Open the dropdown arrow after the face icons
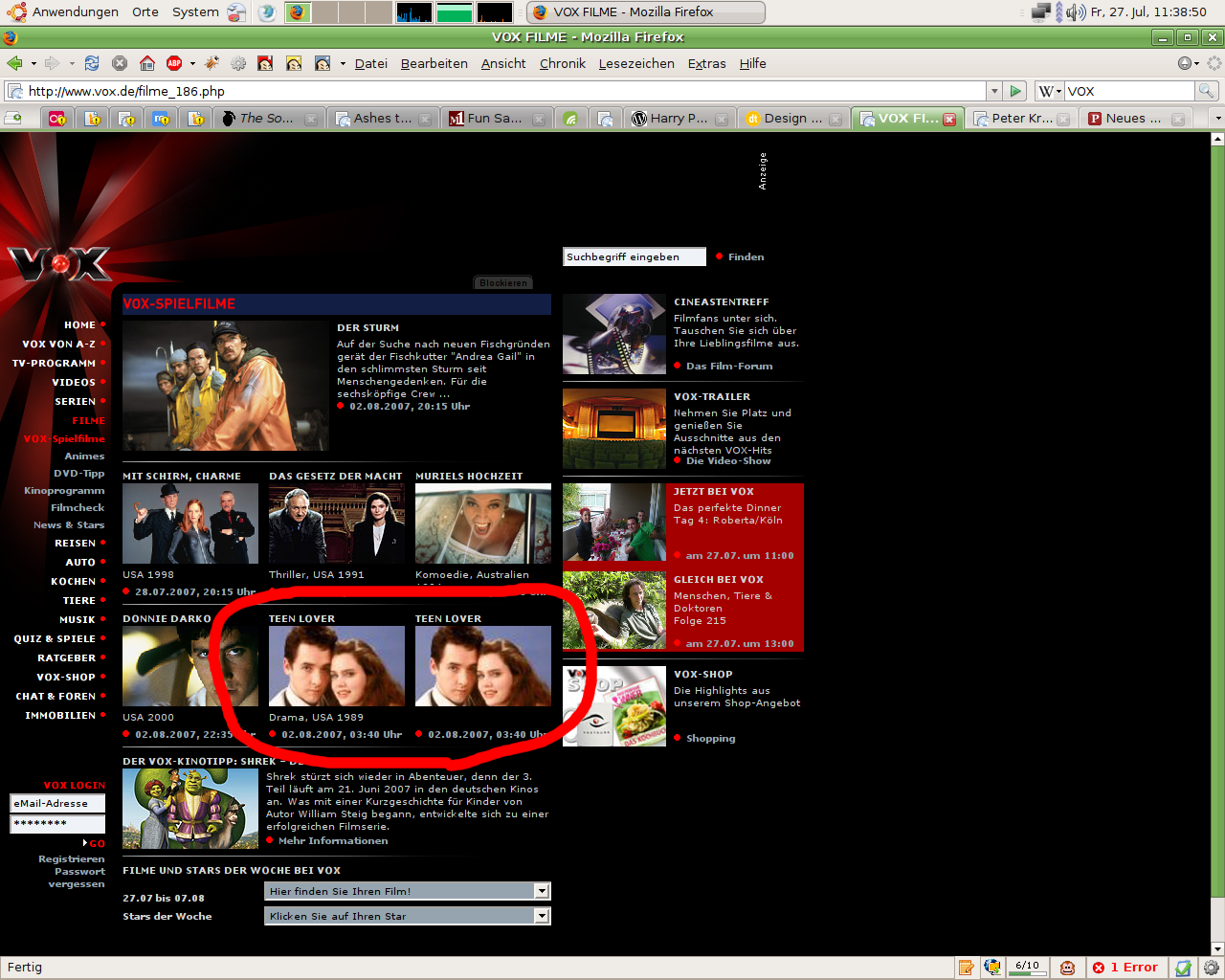The height and width of the screenshot is (980, 1225). click(343, 64)
